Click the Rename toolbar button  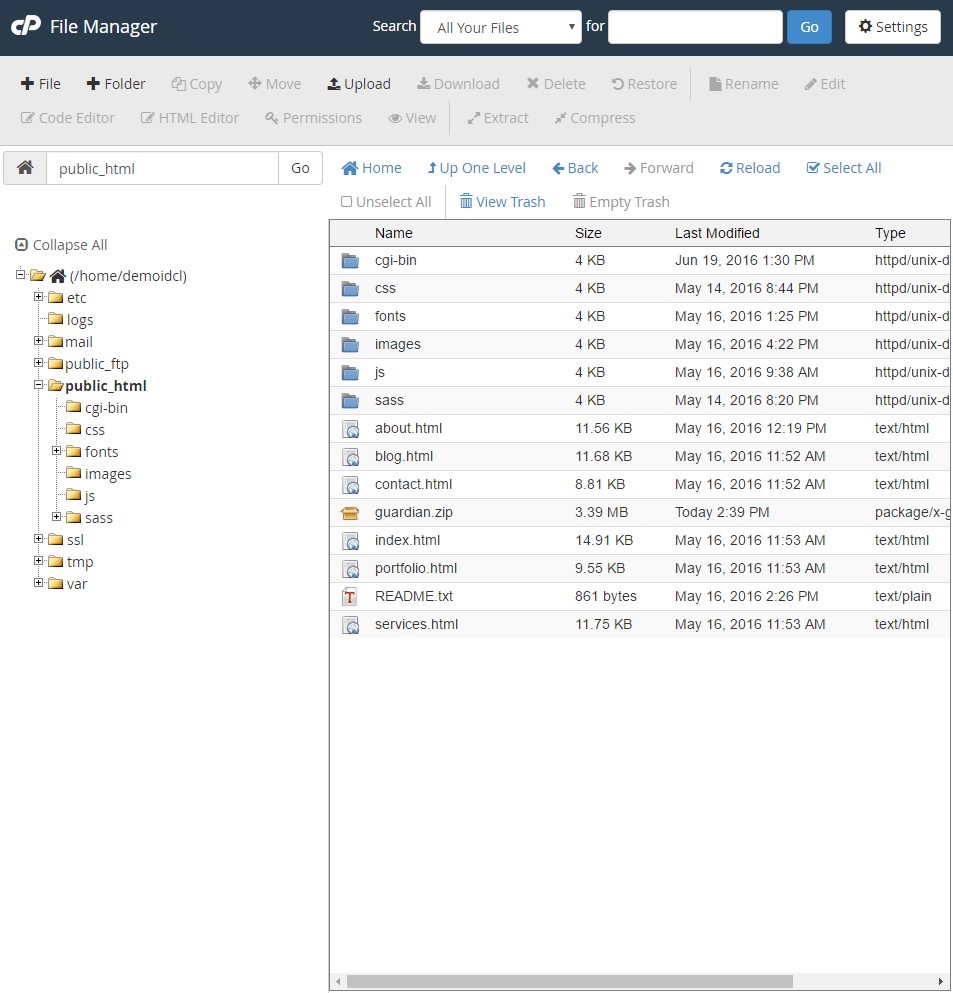(x=744, y=84)
